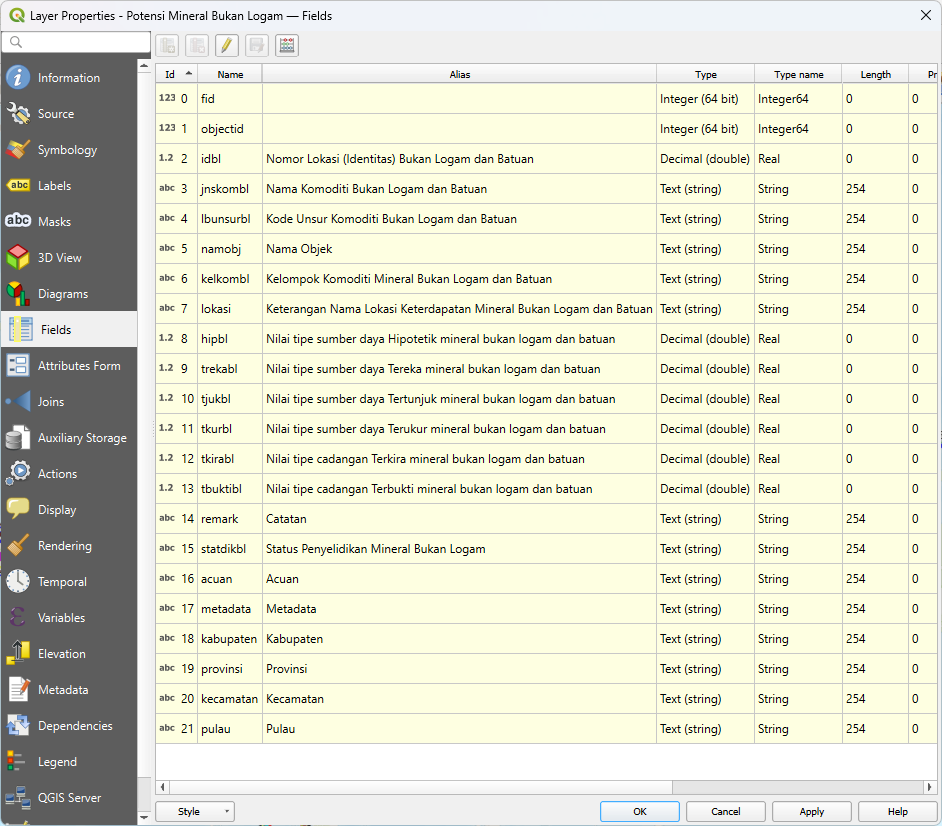Open the Metadata tab in the sidebar
942x826 pixels.
click(x=62, y=690)
